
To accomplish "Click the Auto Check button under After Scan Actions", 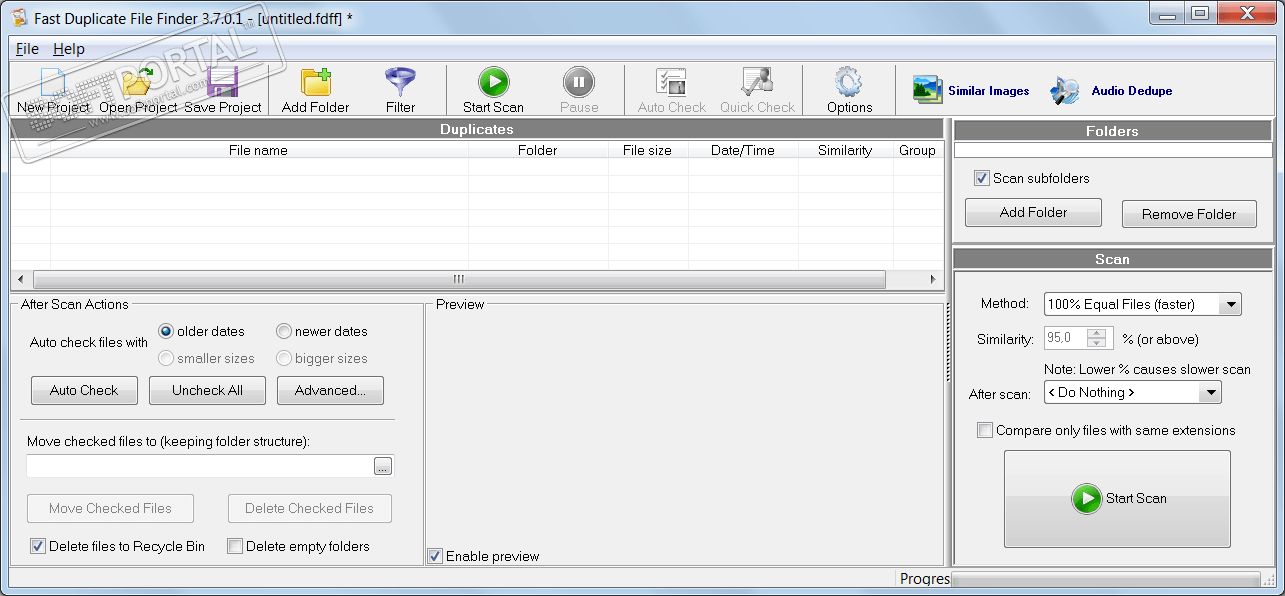I will click(x=84, y=390).
